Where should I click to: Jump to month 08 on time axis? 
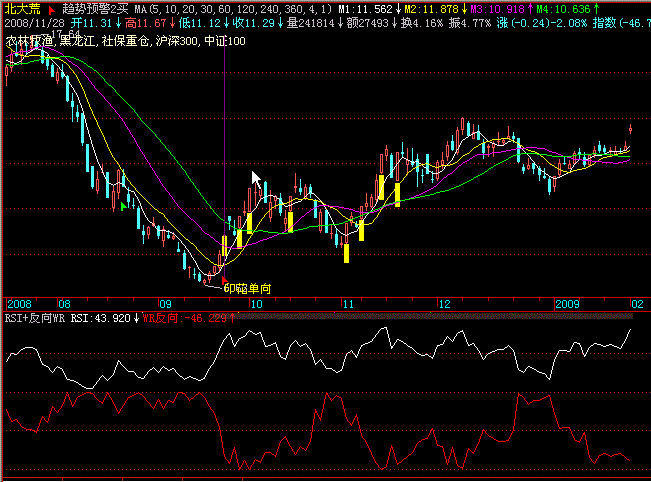pos(64,304)
